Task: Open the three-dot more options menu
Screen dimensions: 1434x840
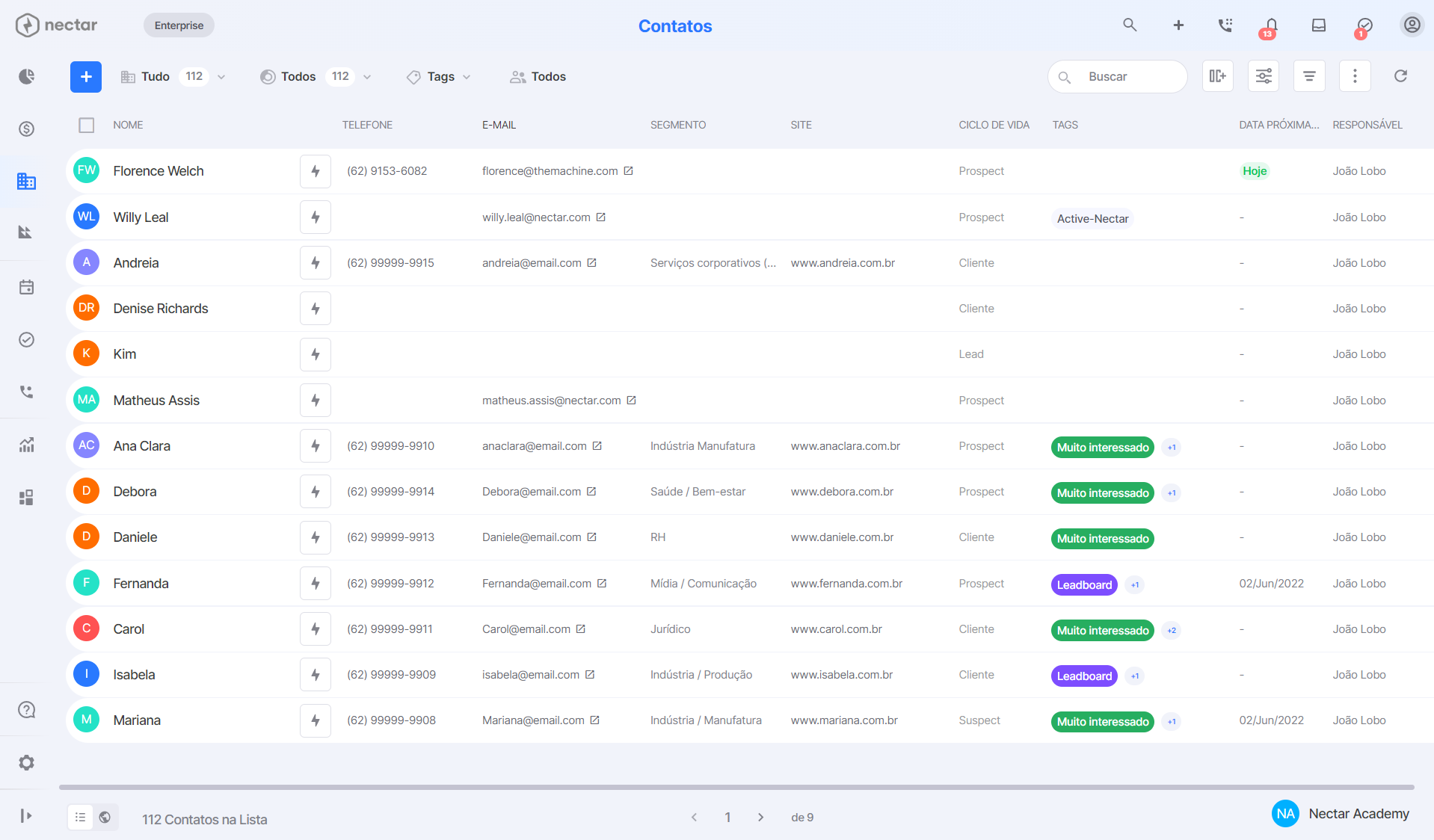Action: 1355,76
